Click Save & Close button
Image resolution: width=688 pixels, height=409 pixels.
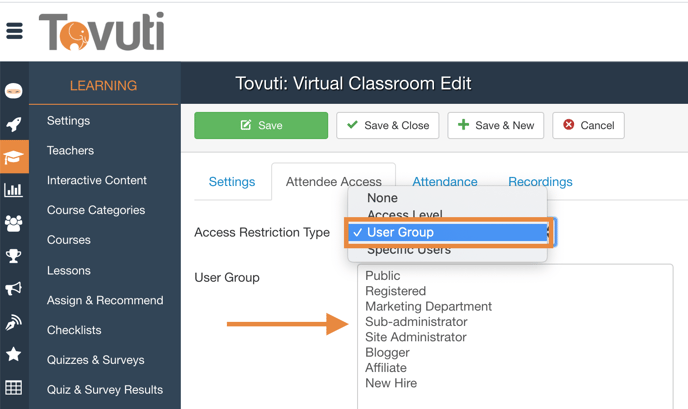[388, 126]
